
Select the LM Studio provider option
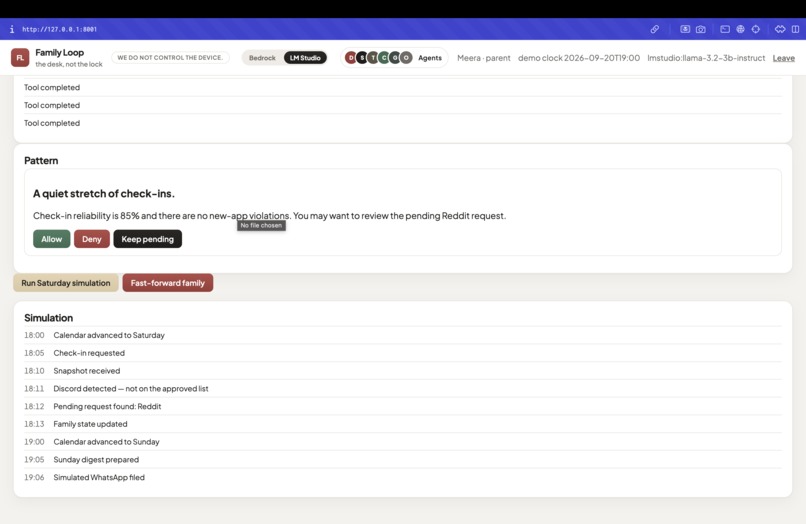[305, 58]
